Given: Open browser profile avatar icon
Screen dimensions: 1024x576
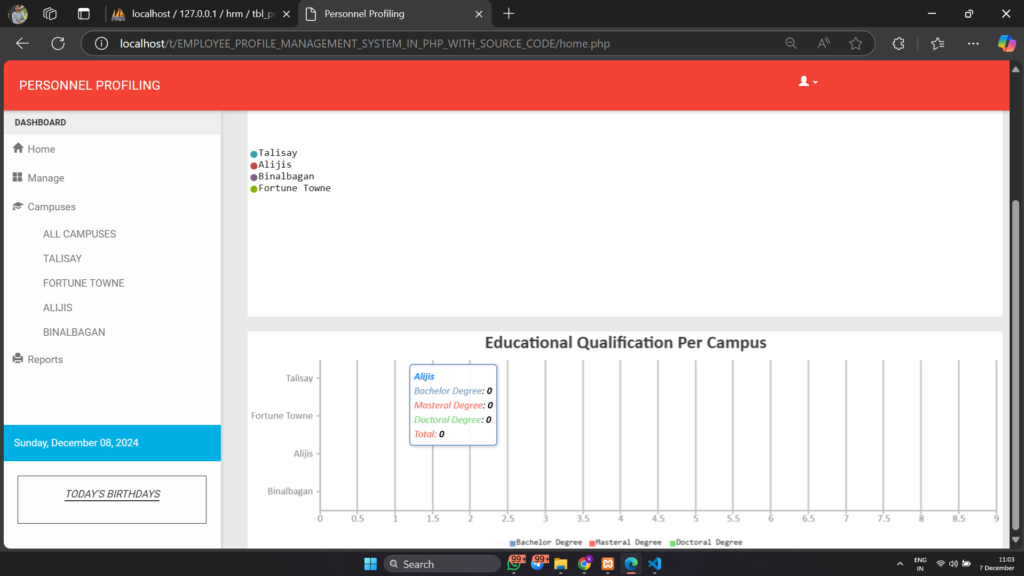Looking at the screenshot, I should click(18, 14).
